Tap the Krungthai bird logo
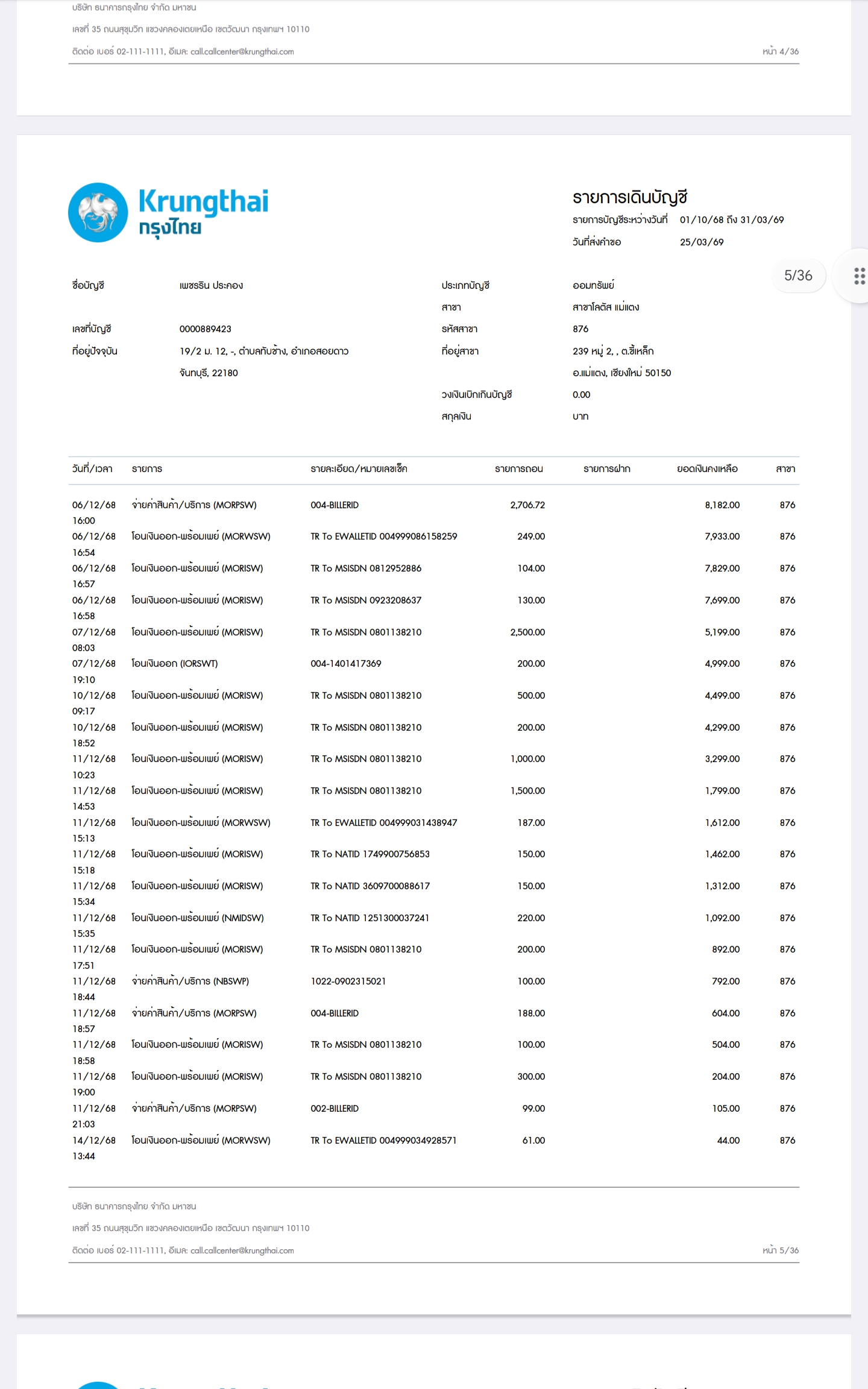 98,213
